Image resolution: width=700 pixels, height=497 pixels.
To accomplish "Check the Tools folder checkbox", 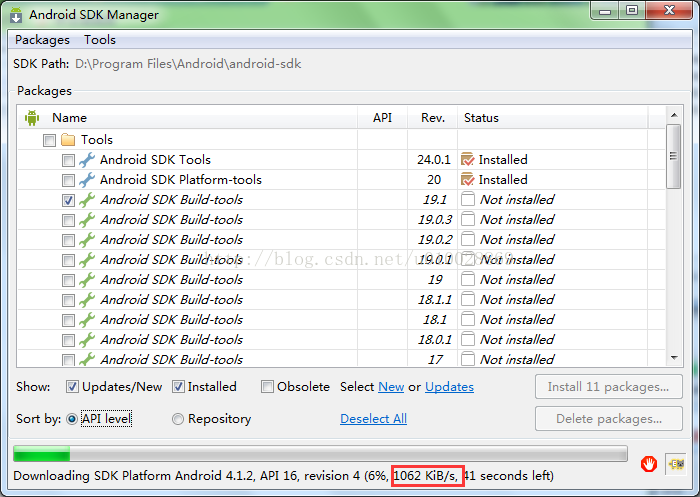I will (49, 140).
